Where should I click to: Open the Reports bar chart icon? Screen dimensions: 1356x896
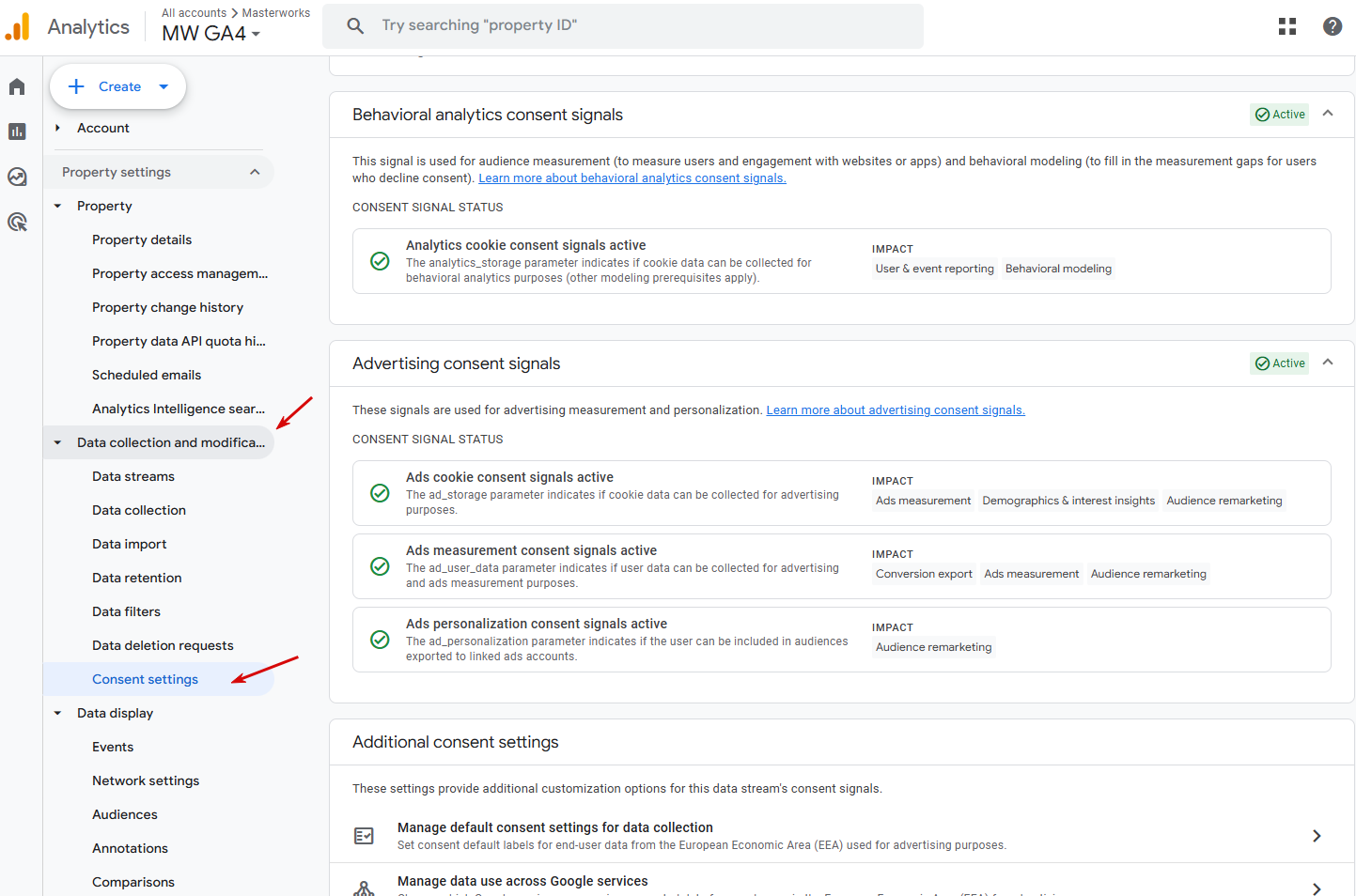(x=17, y=131)
